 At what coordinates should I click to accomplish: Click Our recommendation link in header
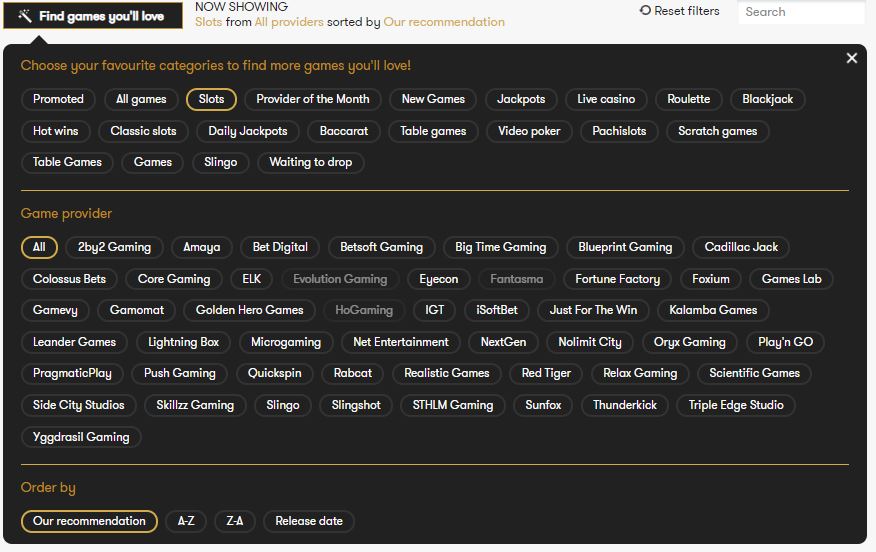coord(444,22)
